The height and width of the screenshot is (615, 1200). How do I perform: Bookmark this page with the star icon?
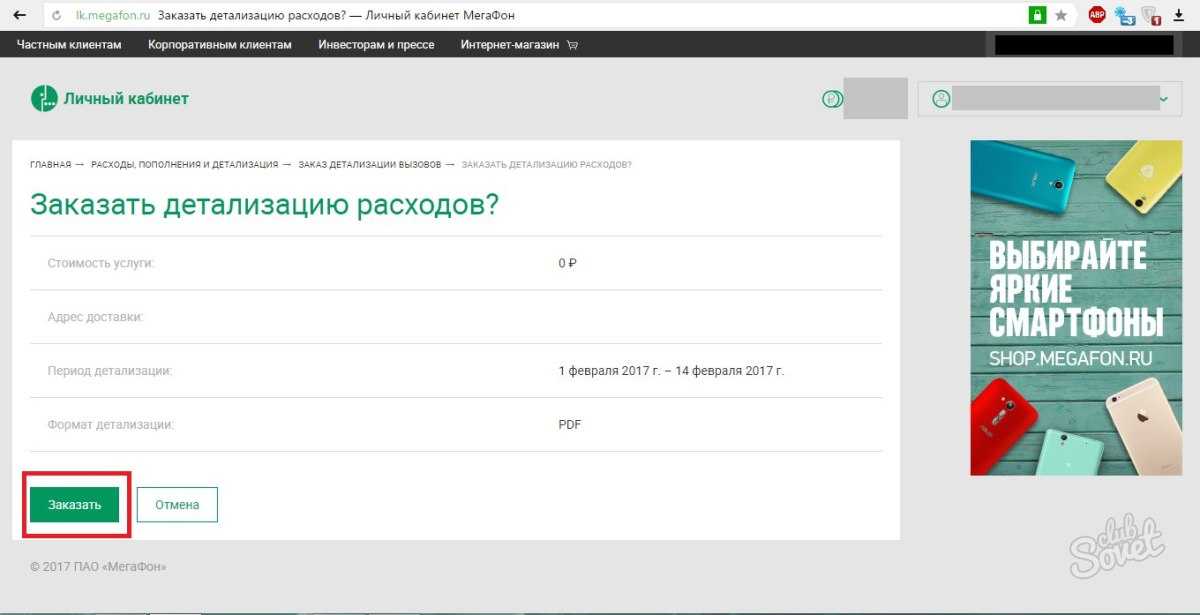pos(1062,15)
